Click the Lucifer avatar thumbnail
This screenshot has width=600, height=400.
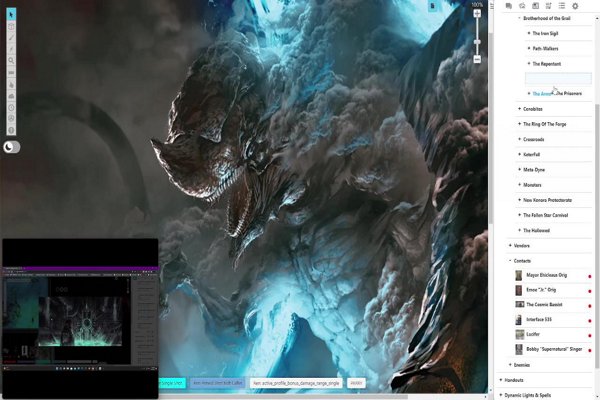[520, 335]
